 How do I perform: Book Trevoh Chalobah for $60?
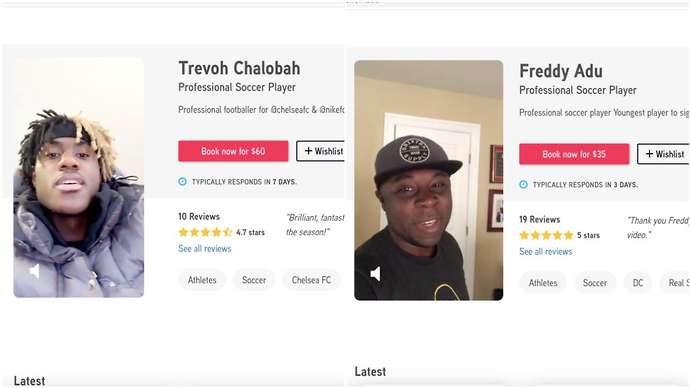[233, 151]
